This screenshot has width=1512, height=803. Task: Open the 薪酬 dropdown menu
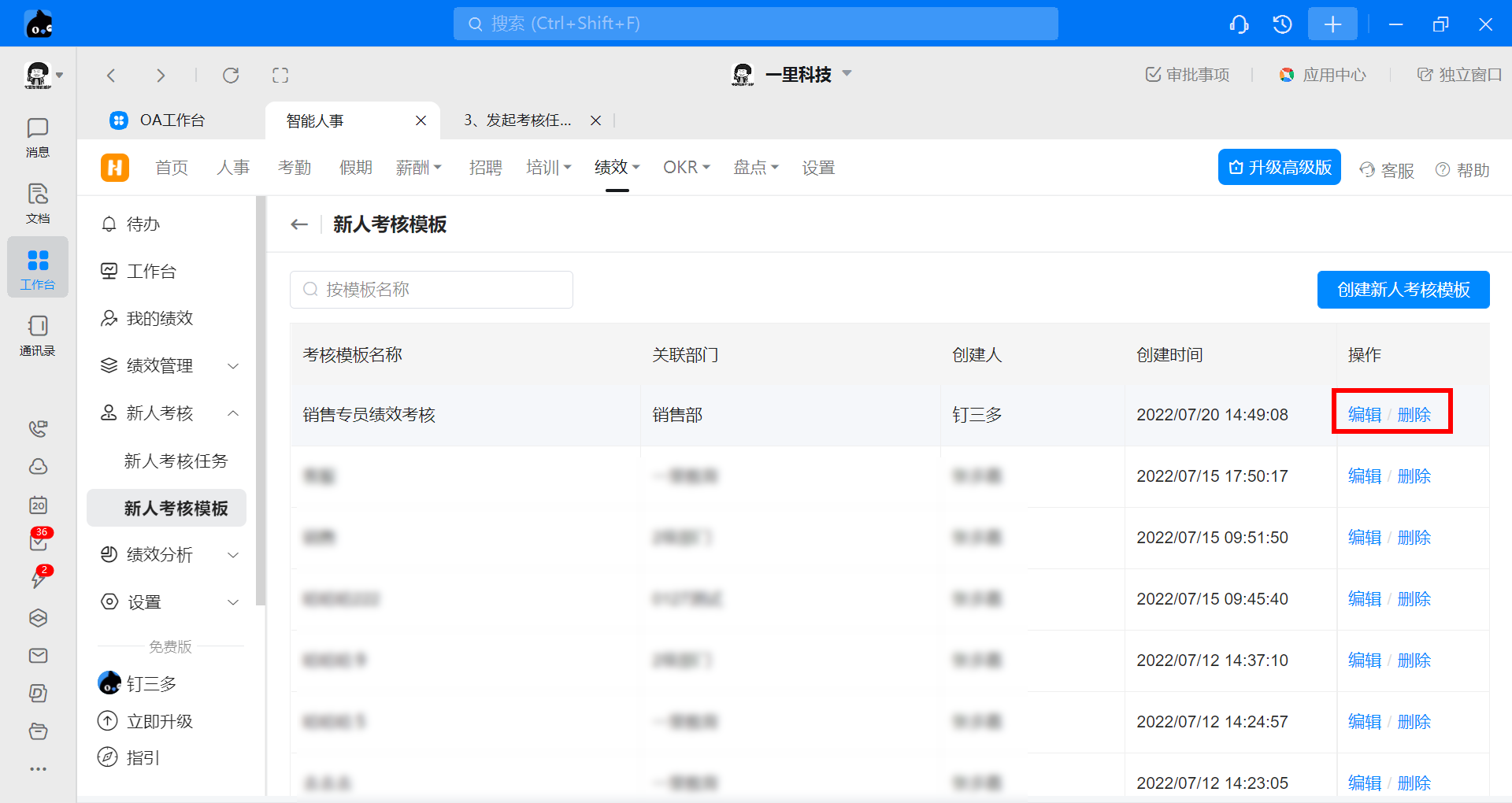[x=418, y=168]
